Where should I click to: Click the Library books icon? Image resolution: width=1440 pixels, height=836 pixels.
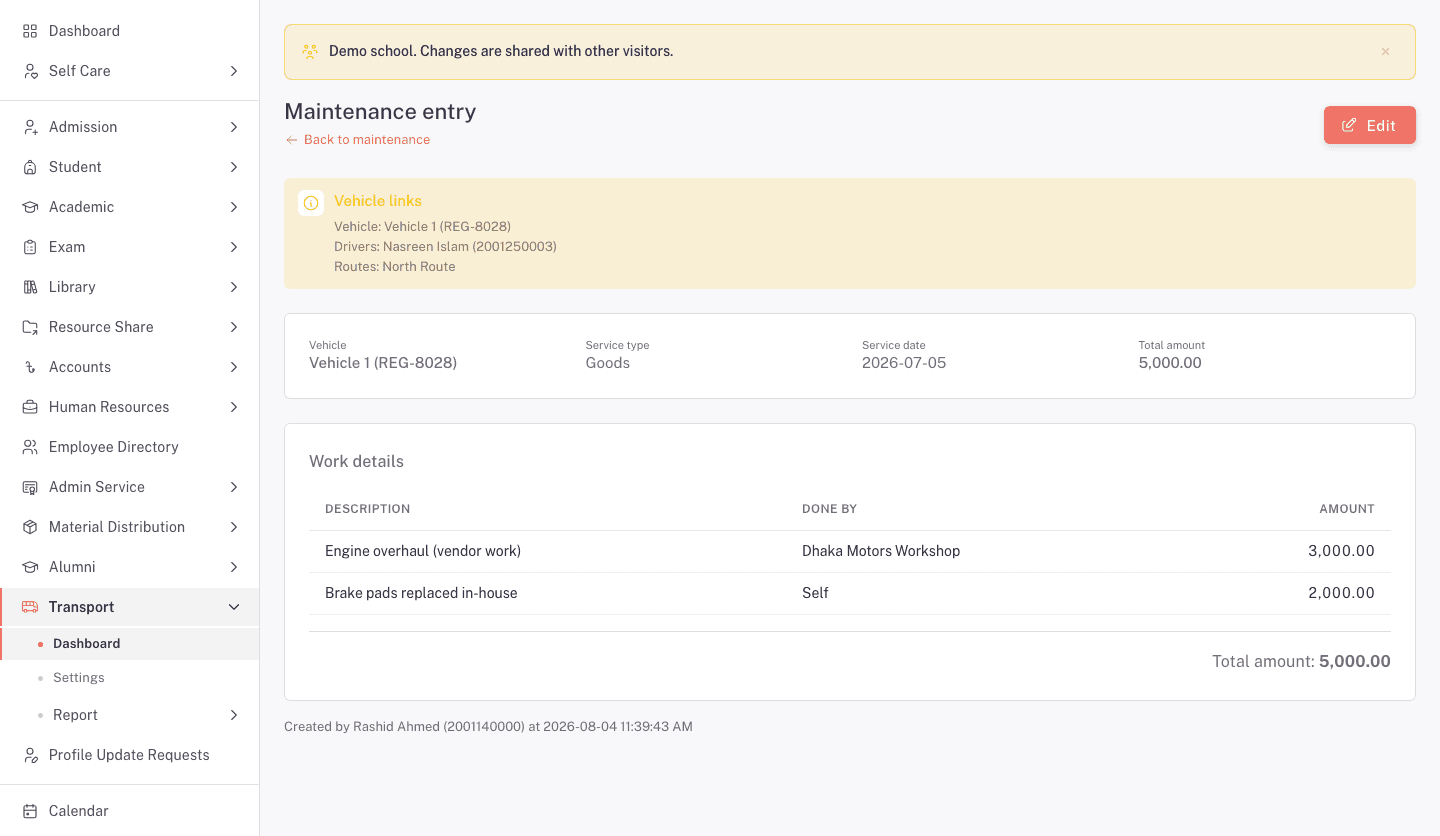point(30,287)
